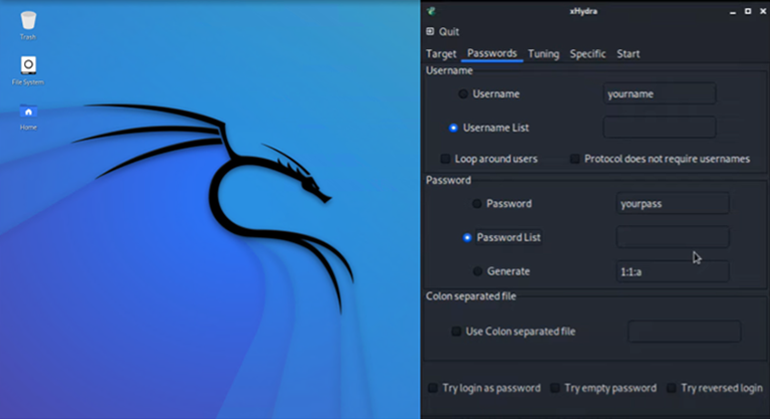Enable Use Colon separated file checkbox

(x=456, y=332)
